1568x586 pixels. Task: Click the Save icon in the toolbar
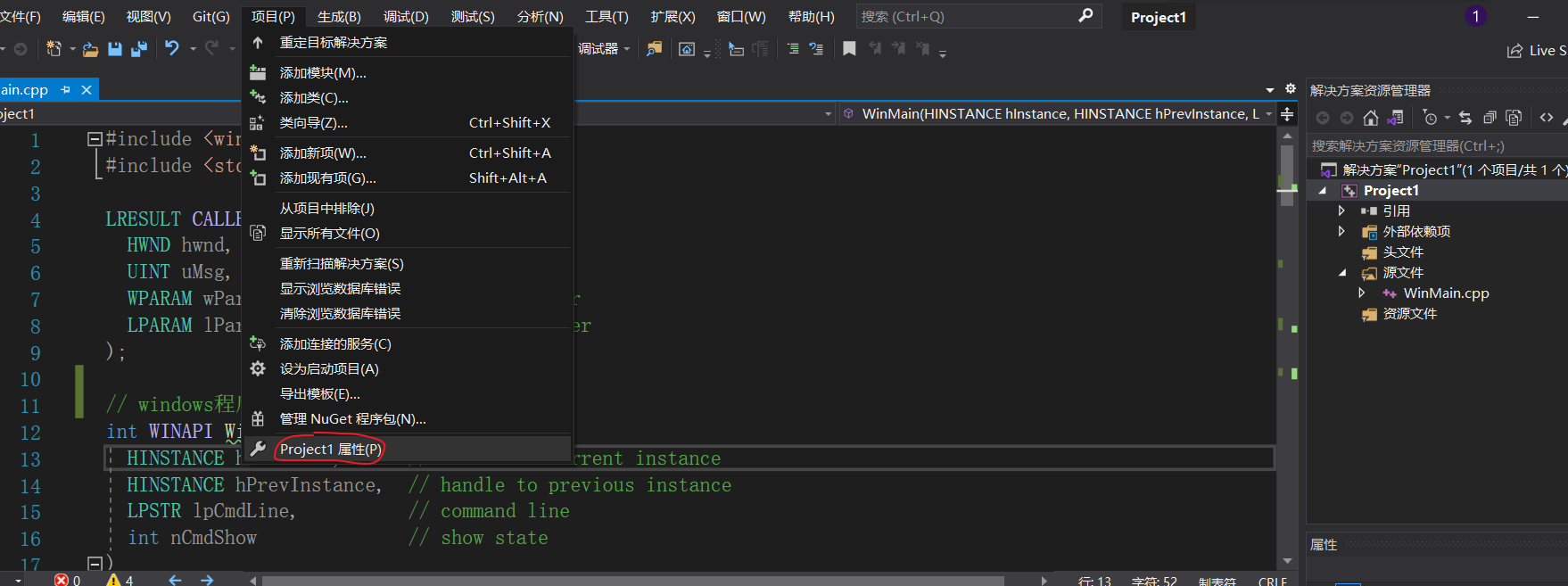115,49
